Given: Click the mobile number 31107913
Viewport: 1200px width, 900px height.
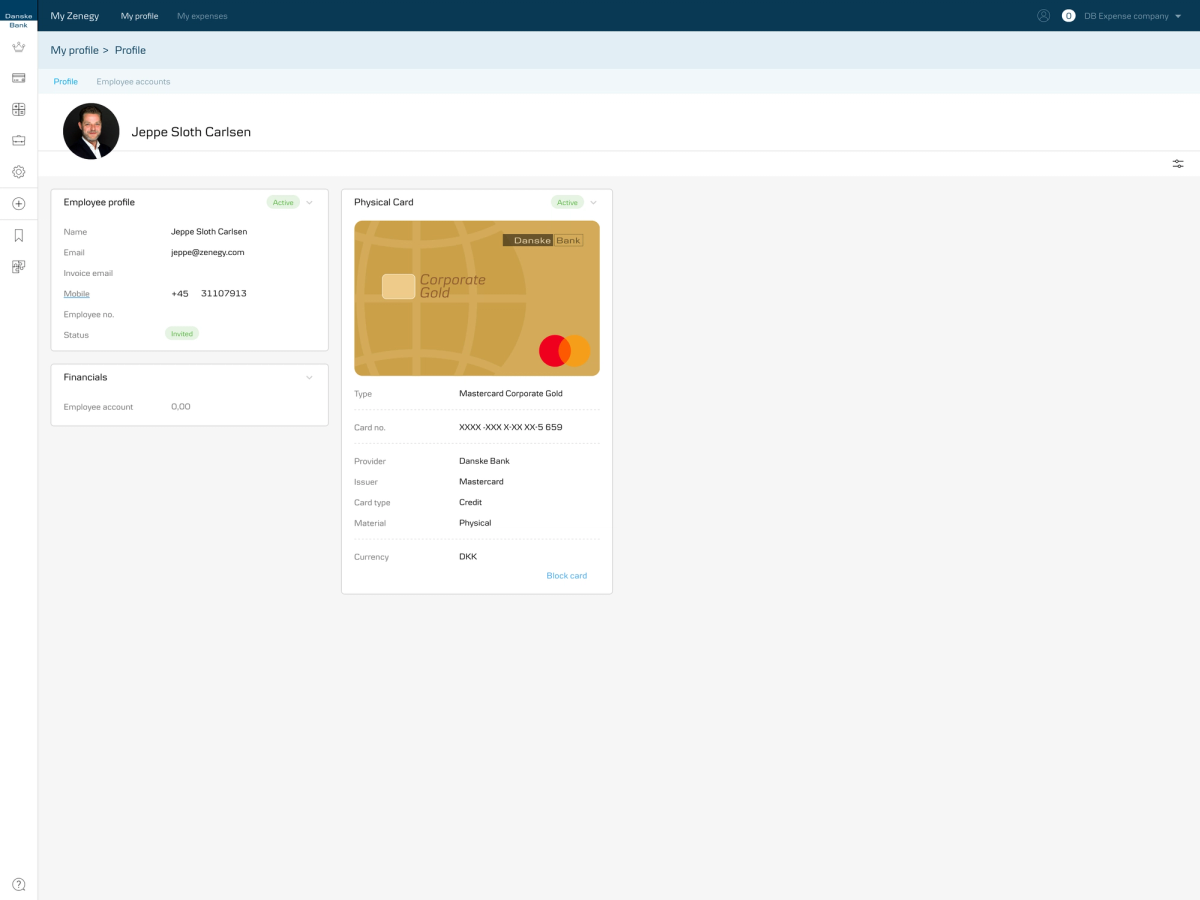Looking at the screenshot, I should [224, 294].
